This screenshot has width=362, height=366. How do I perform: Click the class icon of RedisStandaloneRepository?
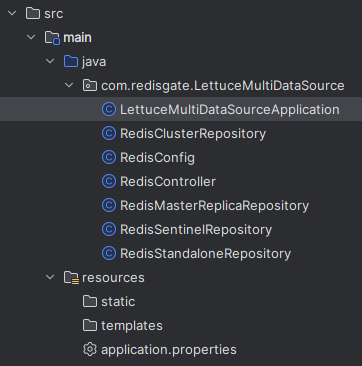click(109, 253)
